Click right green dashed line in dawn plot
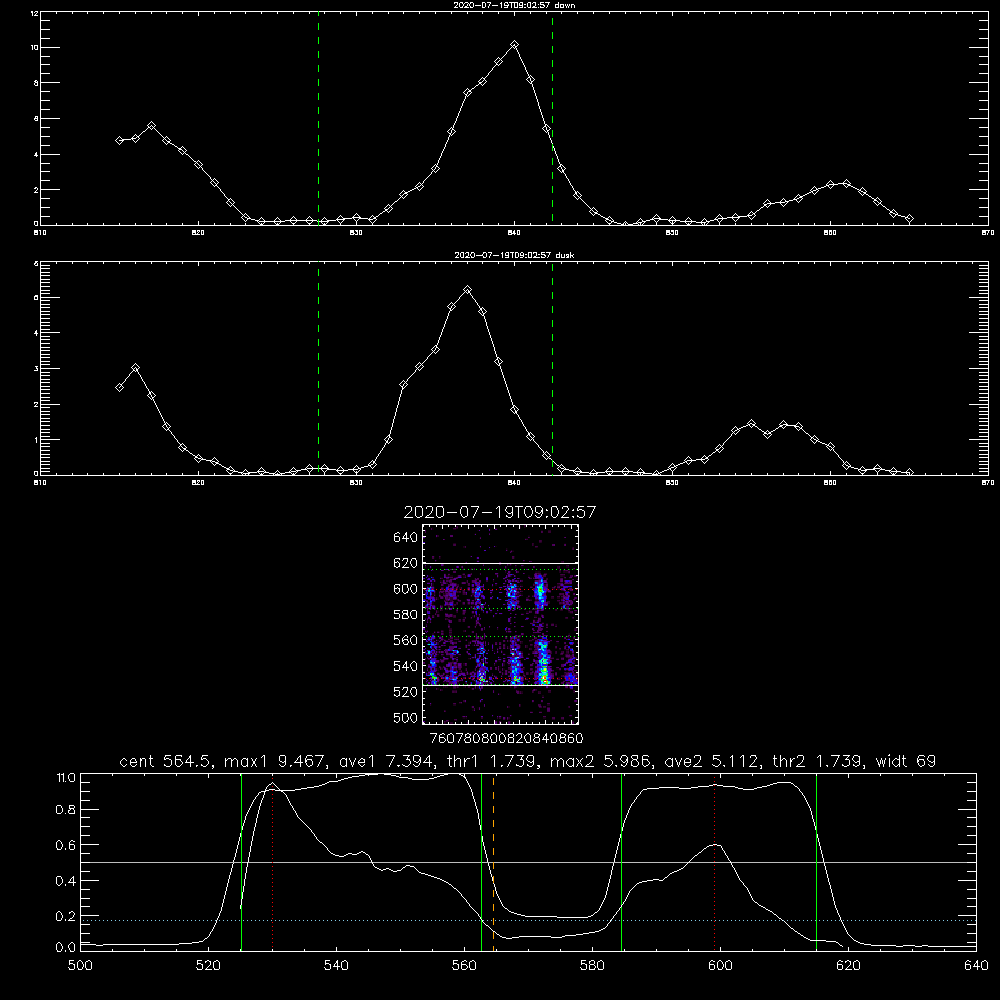Image resolution: width=1000 pixels, height=1000 pixels. pos(552,119)
